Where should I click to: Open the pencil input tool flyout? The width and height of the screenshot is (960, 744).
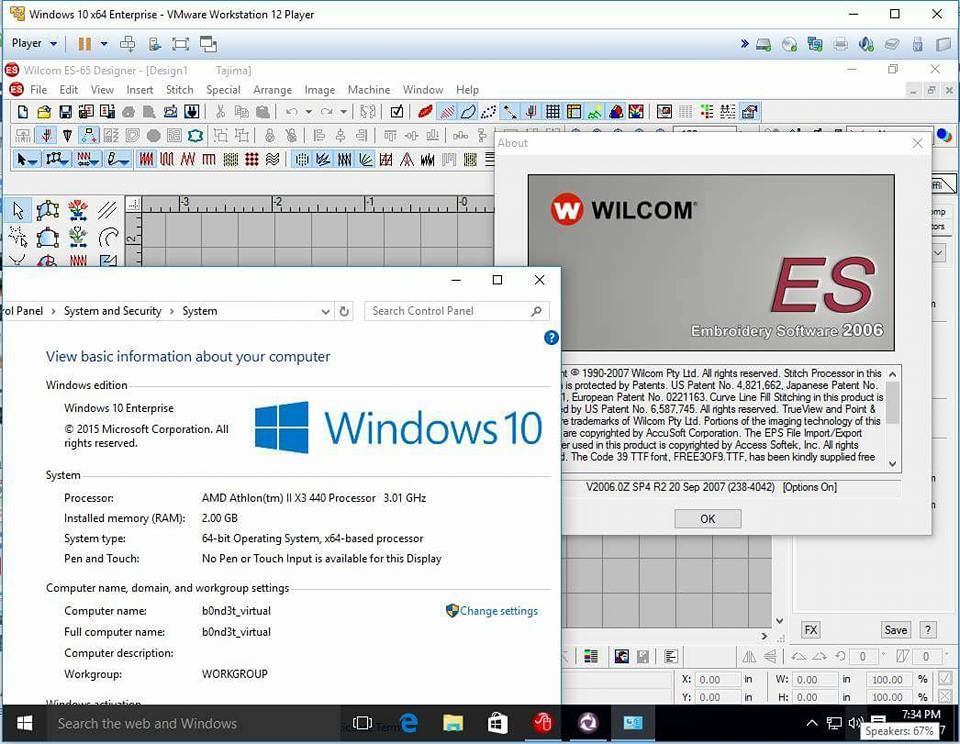click(118, 159)
